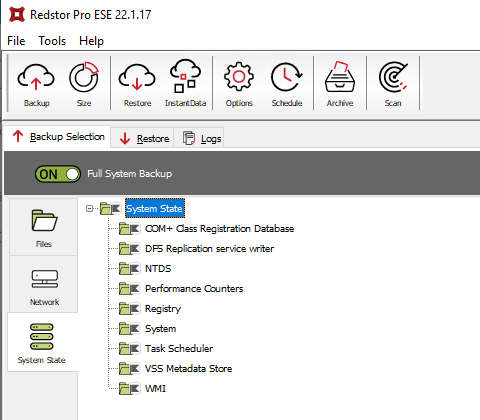The width and height of the screenshot is (480, 420).
Task: Click folder icon beside Performance Counters
Action: pyautogui.click(x=129, y=289)
